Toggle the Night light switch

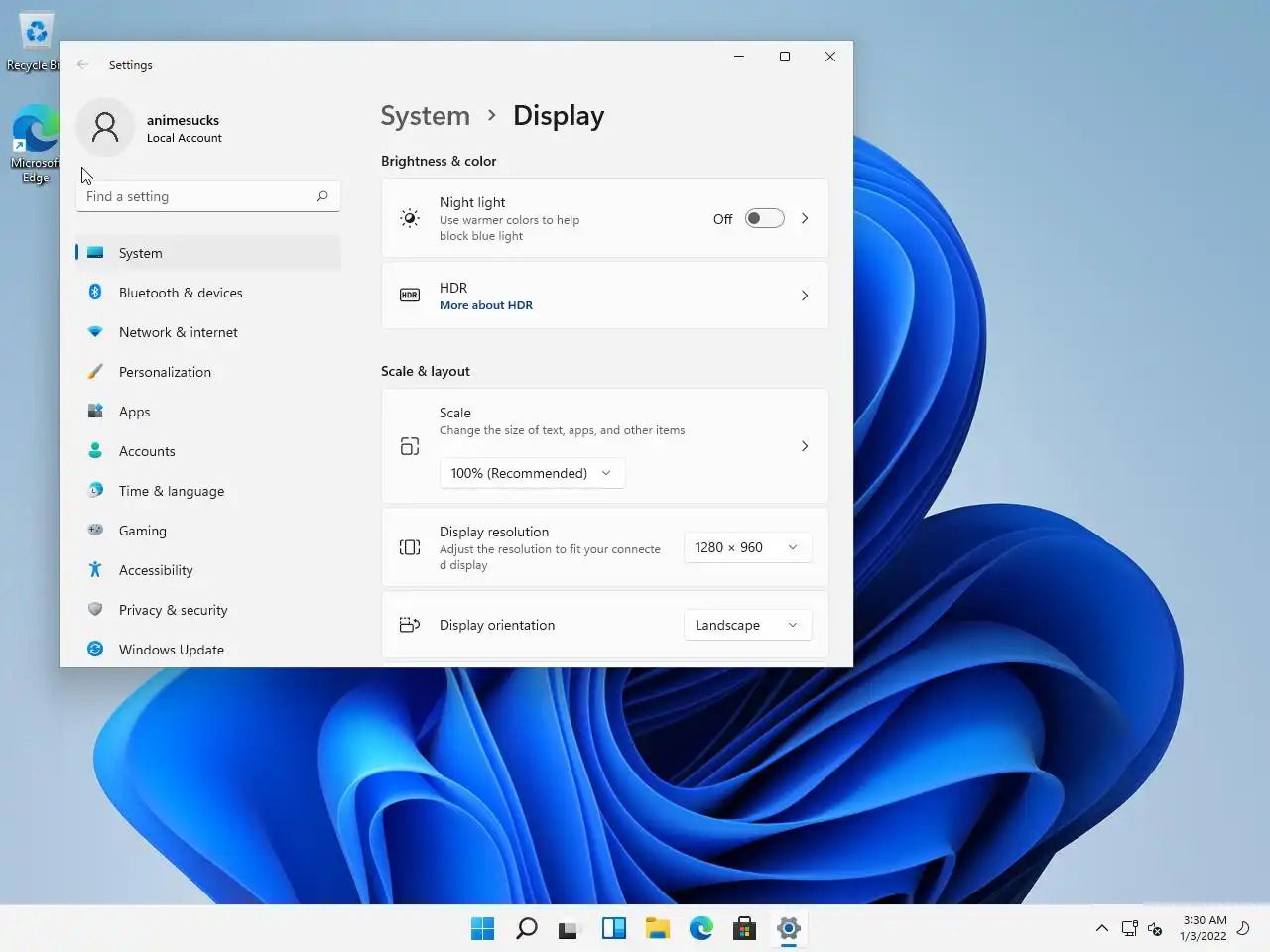click(x=764, y=218)
